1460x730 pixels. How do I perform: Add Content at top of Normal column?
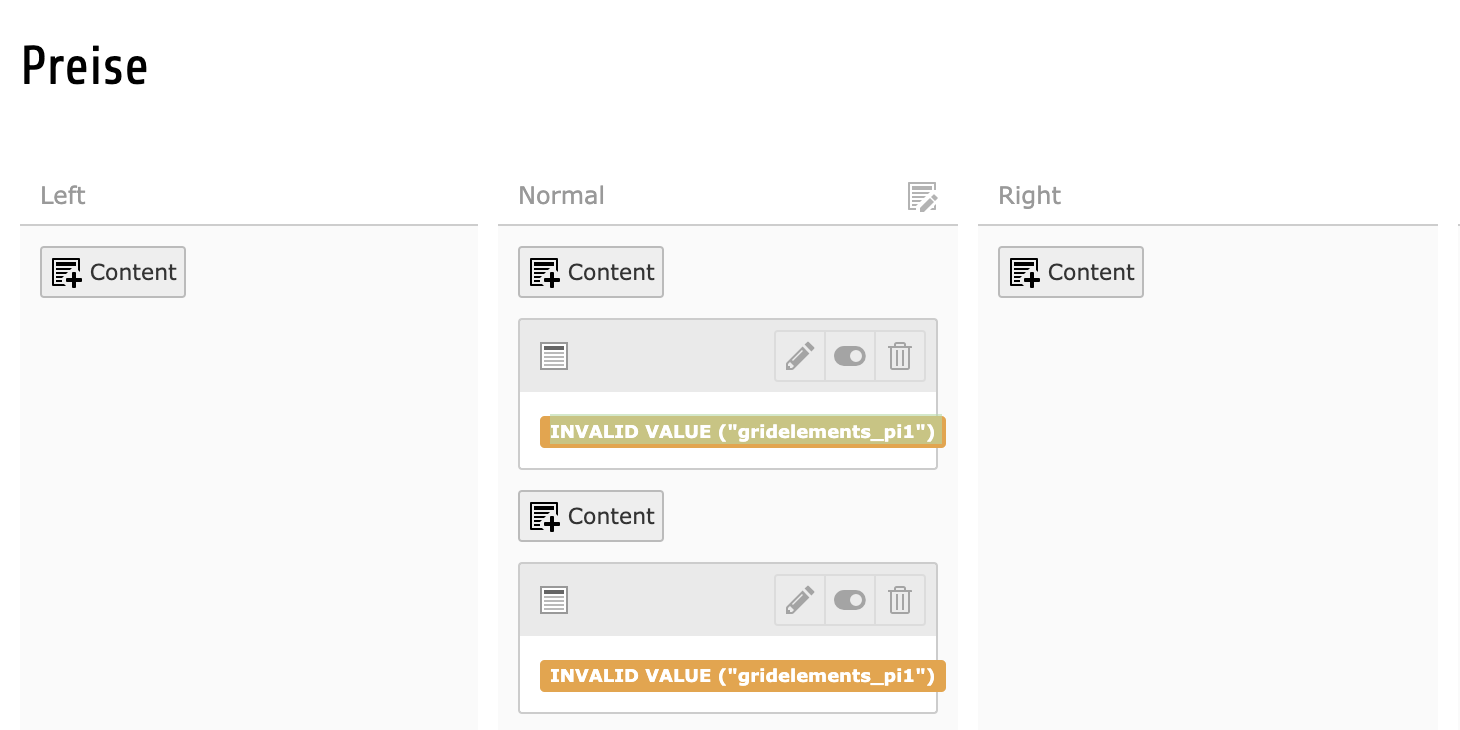tap(591, 272)
